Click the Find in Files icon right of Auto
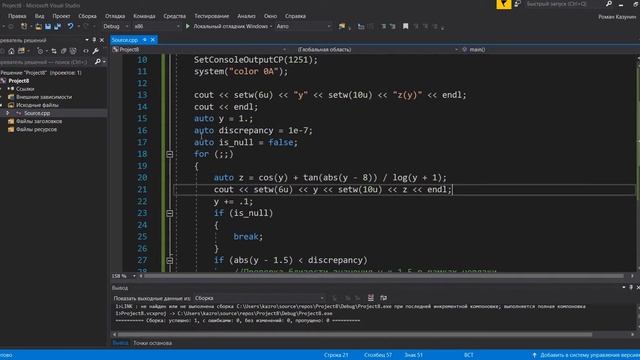Viewport: 640px width, 360px height. 342,26
